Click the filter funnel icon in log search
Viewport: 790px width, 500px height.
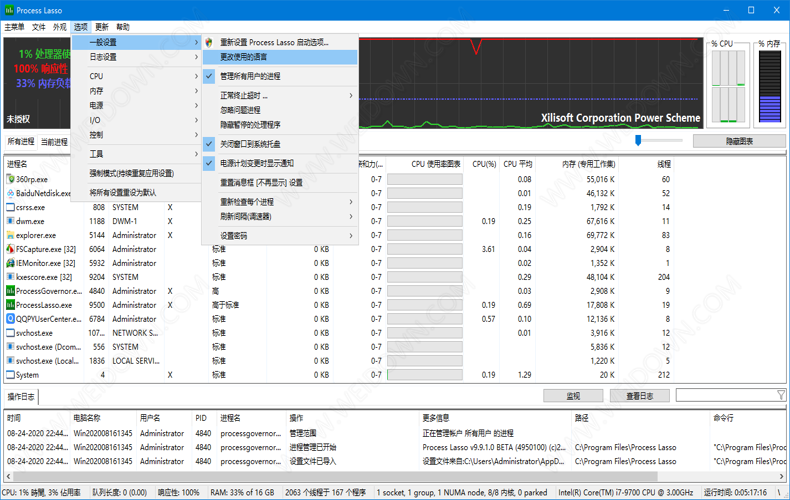[781, 396]
